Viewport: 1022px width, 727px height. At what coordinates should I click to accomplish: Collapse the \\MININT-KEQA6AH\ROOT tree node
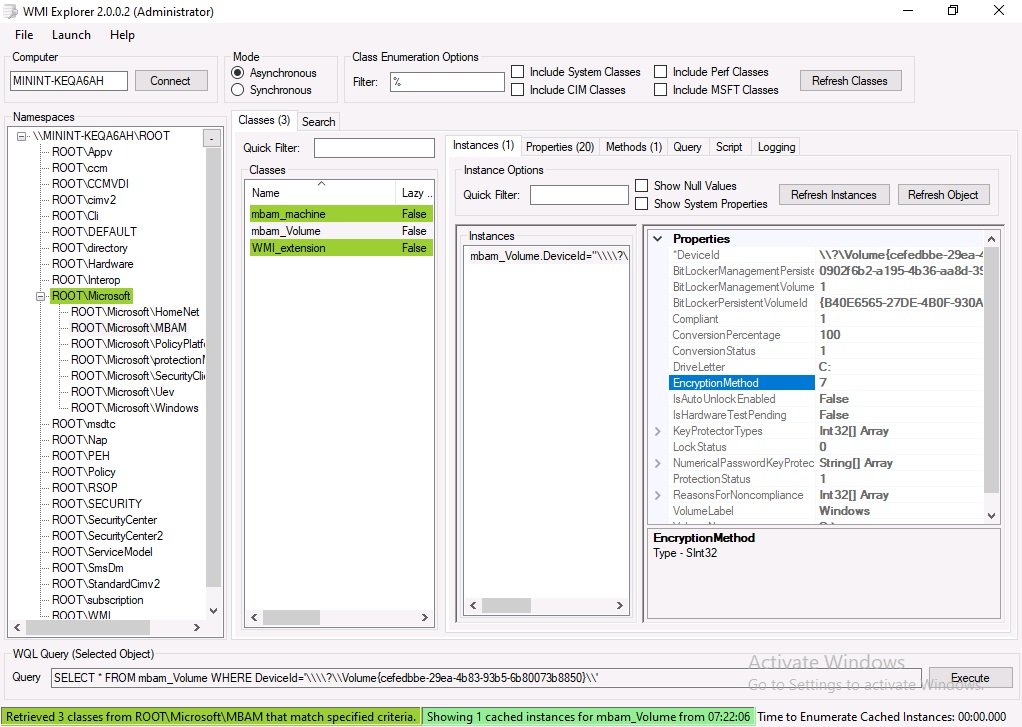coord(22,136)
